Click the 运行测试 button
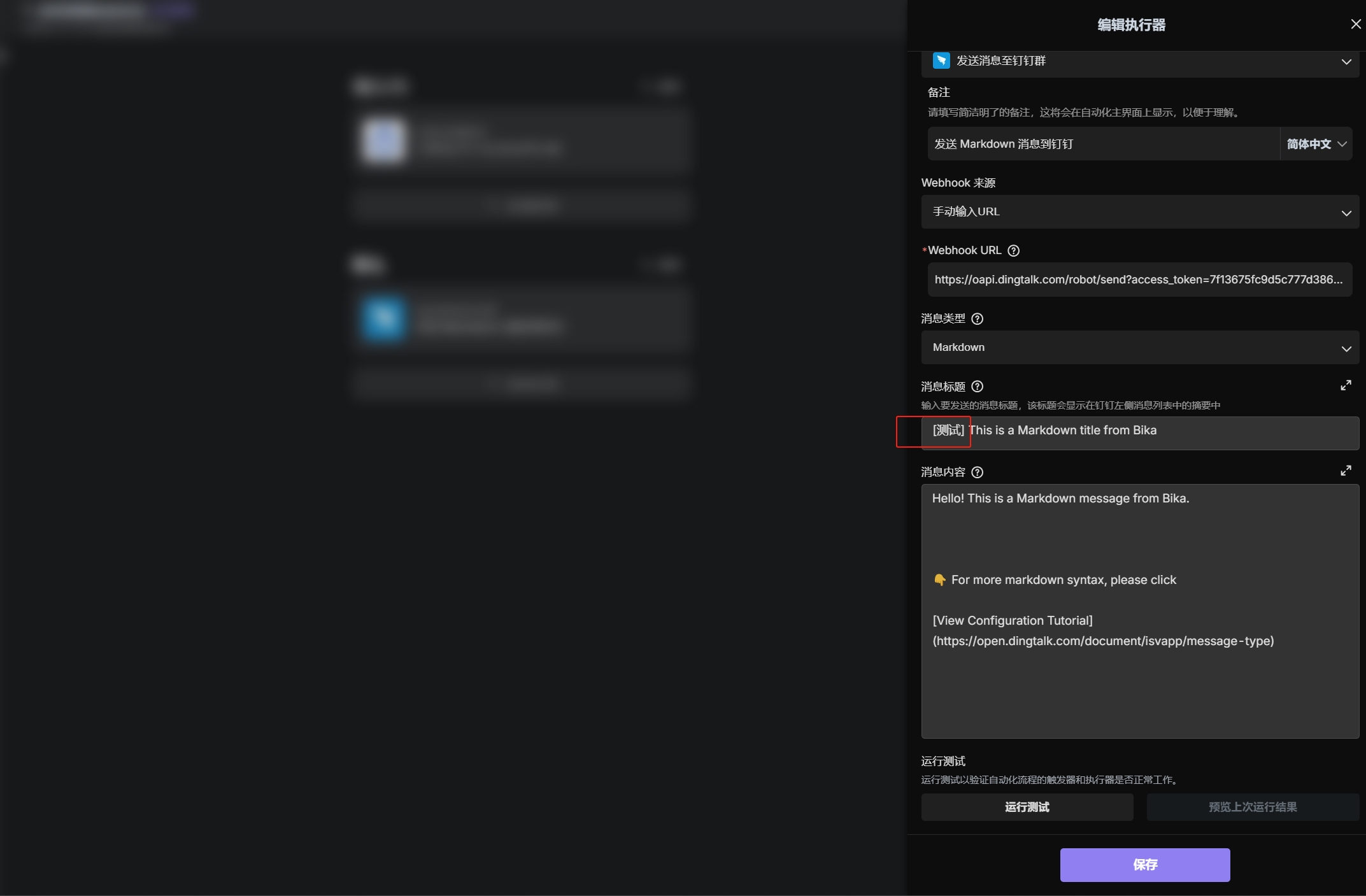This screenshot has height=896, width=1366. click(1027, 807)
